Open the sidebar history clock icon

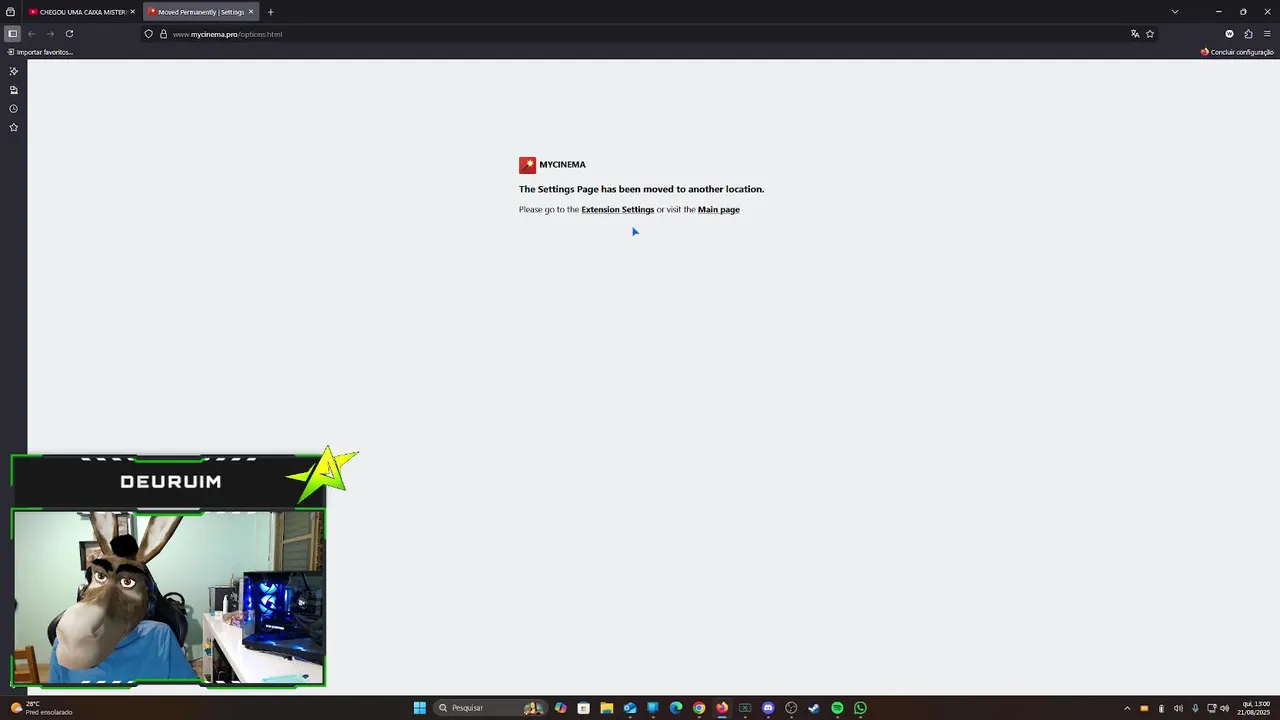(x=13, y=109)
